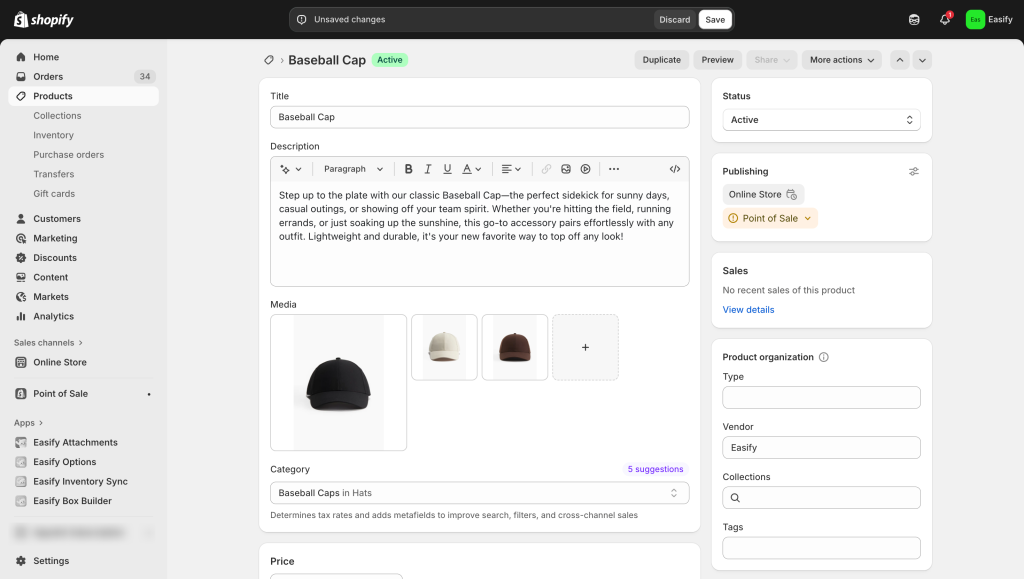
Task: Click into the Tags input field
Action: click(x=821, y=548)
